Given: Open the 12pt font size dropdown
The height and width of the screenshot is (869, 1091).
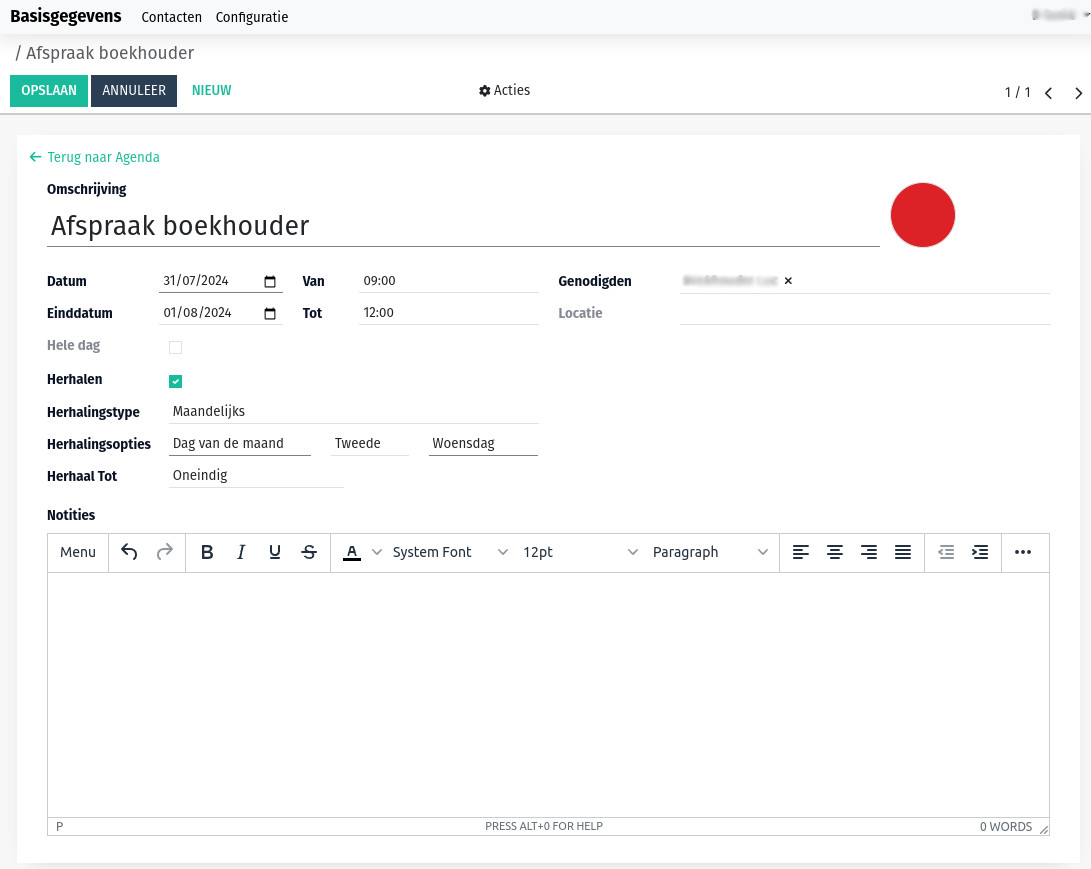Looking at the screenshot, I should pos(580,552).
